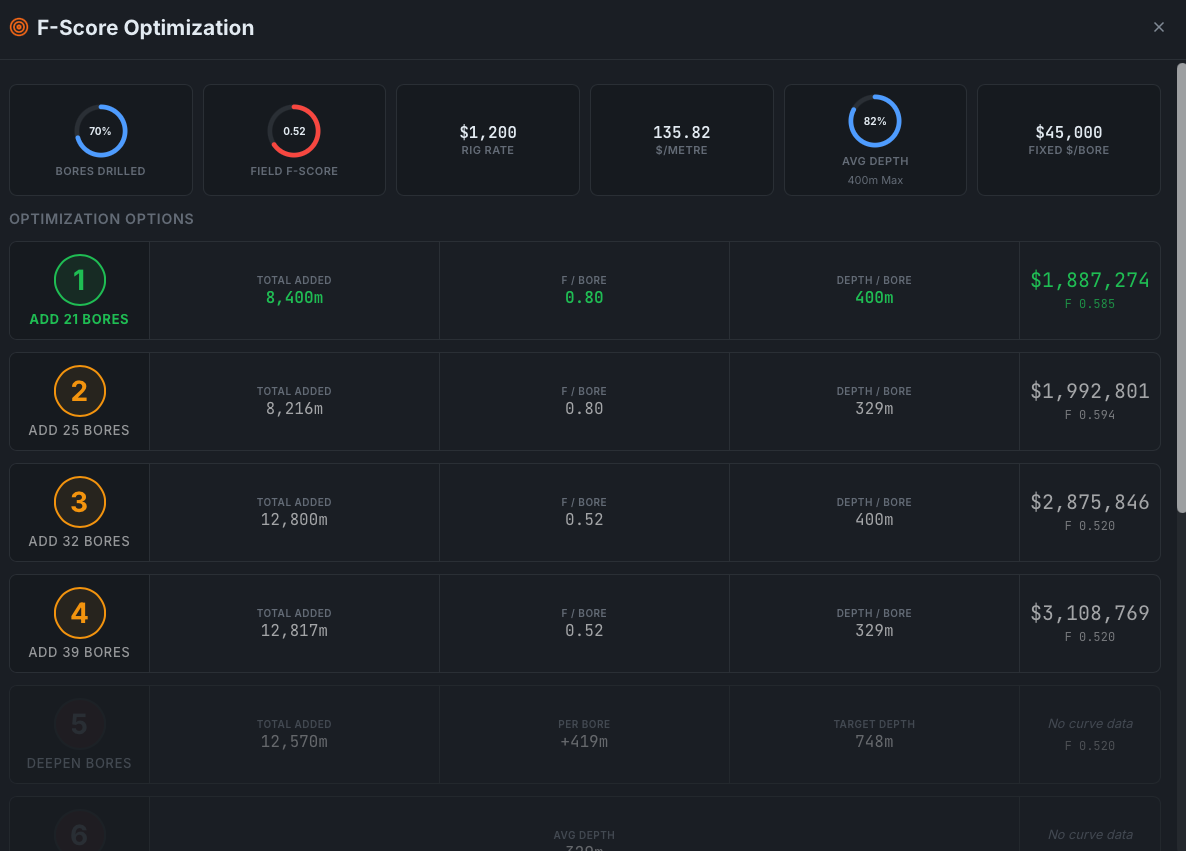
Task: Click the green $1,887,274 cost value
Action: pos(1090,279)
